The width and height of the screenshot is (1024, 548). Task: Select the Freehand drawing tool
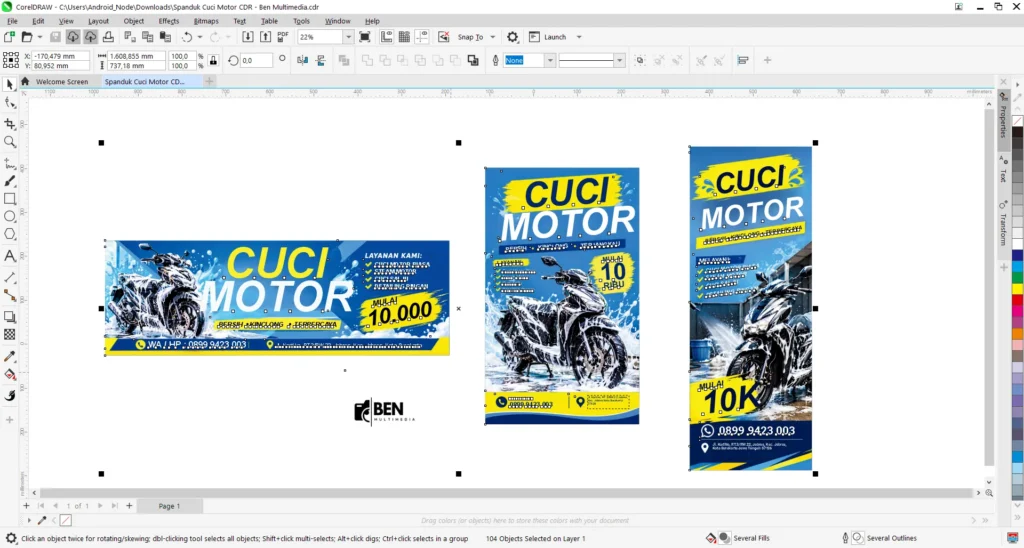(10, 163)
